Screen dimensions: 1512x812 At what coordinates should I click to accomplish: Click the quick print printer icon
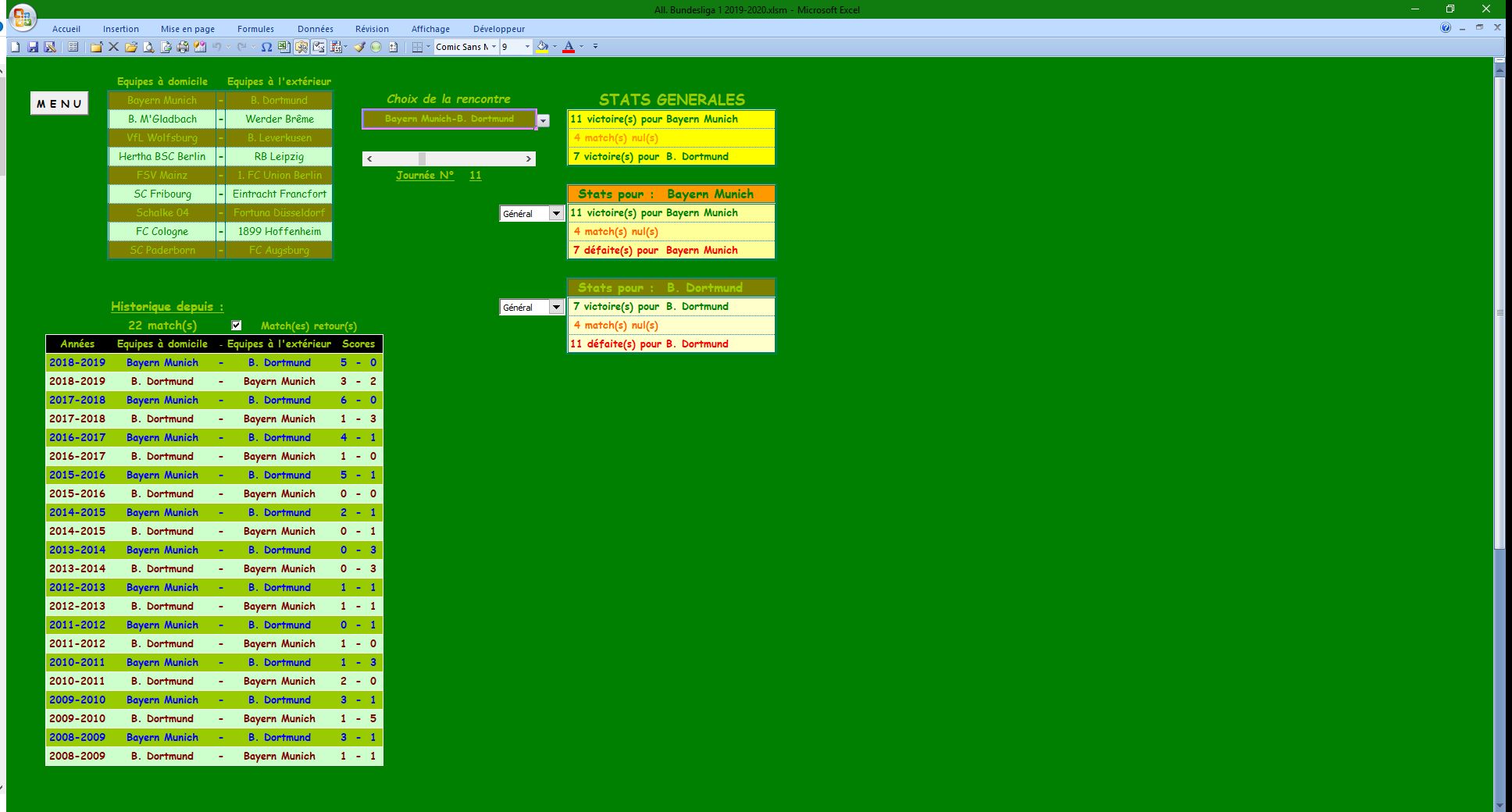pyautogui.click(x=183, y=47)
